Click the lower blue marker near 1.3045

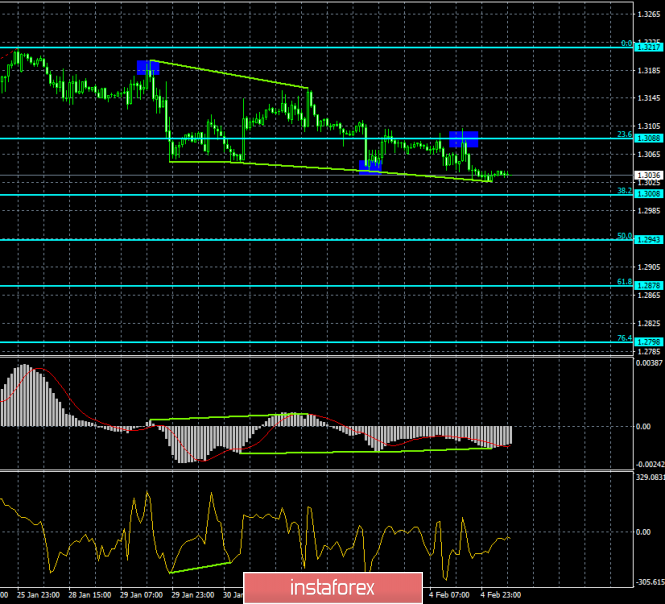pyautogui.click(x=369, y=166)
